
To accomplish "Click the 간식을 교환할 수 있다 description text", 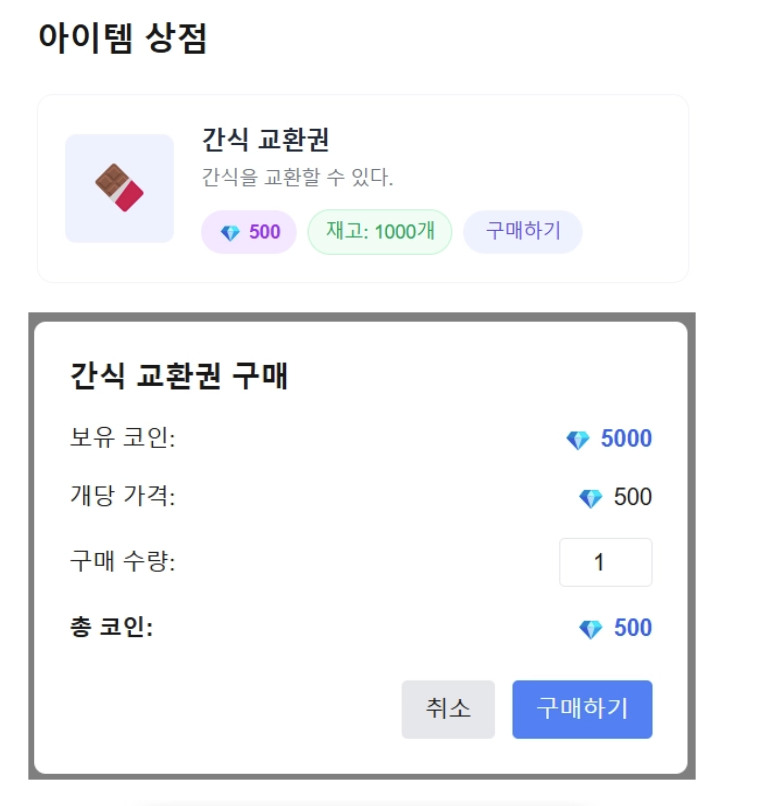I will coord(297,177).
